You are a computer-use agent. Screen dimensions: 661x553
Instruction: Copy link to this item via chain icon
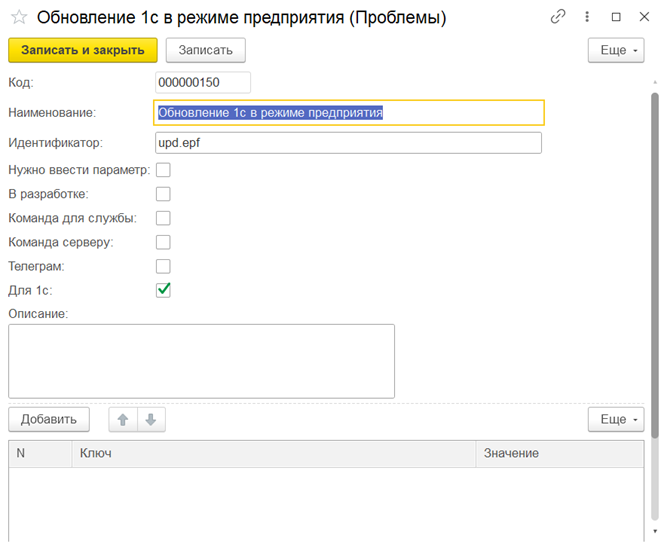[558, 17]
